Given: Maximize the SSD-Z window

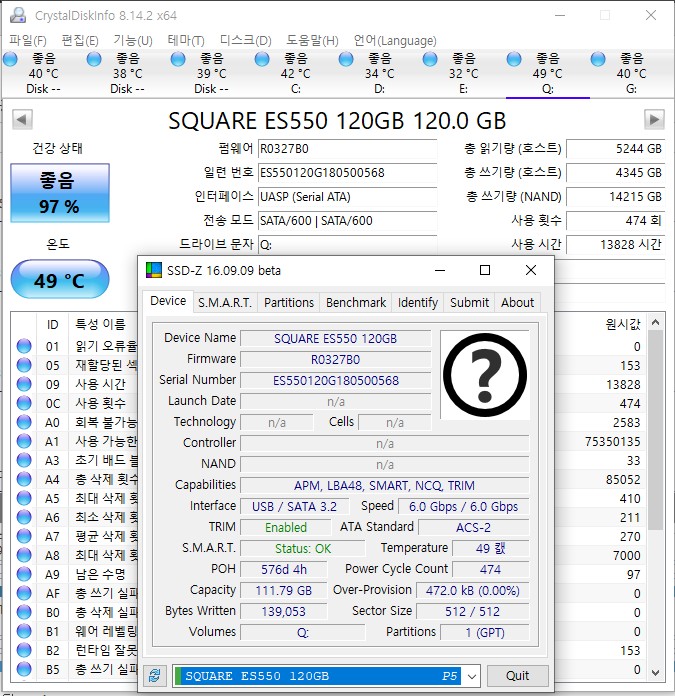Looking at the screenshot, I should (485, 270).
